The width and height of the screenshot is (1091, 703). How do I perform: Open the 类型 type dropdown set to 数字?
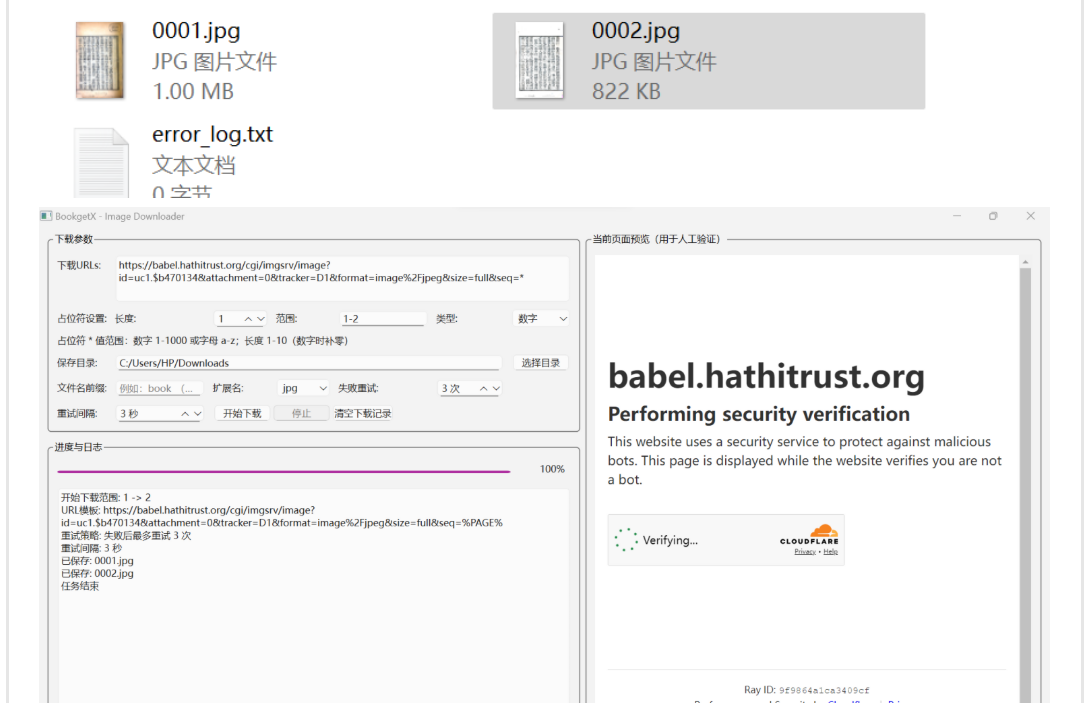tap(541, 319)
